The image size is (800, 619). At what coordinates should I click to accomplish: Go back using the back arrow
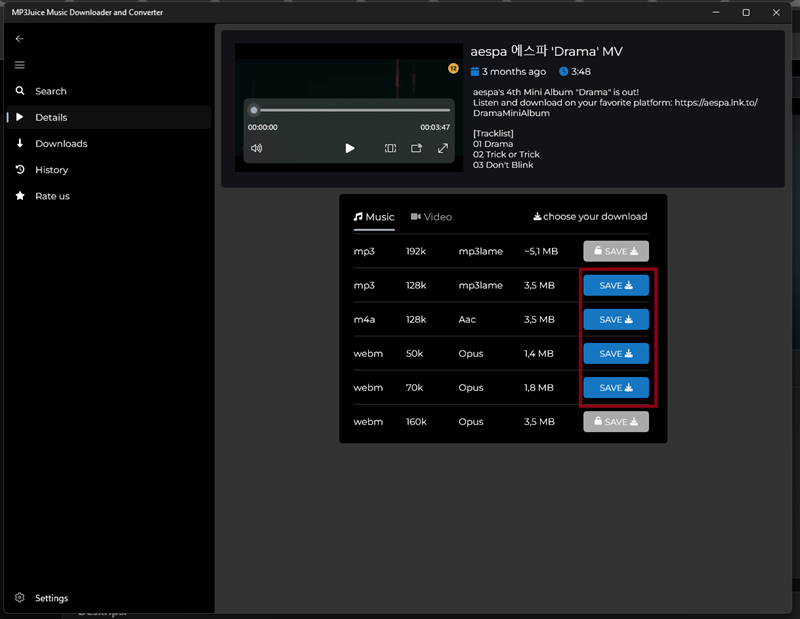[x=19, y=39]
